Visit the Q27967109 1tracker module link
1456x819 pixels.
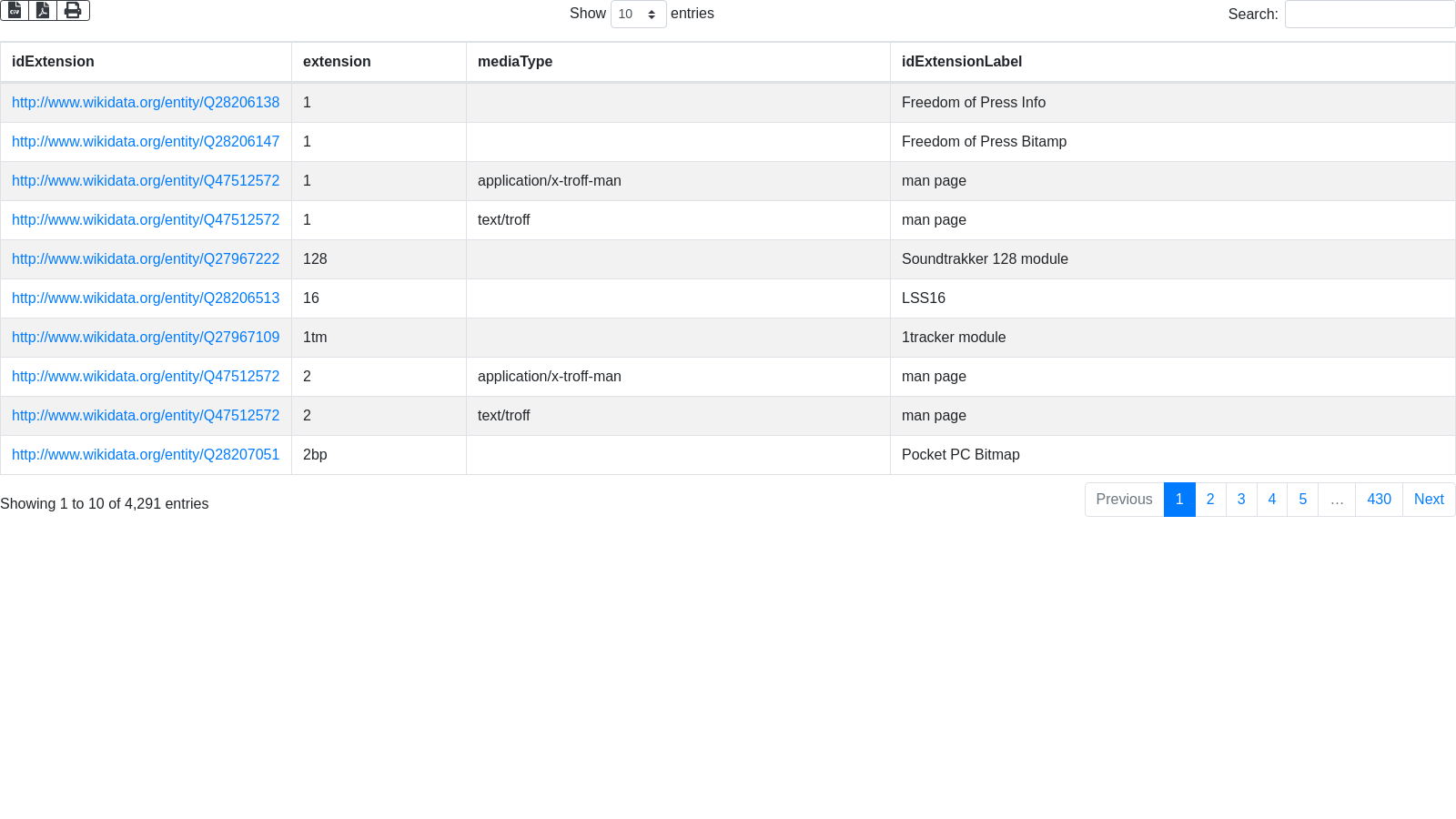click(x=146, y=338)
